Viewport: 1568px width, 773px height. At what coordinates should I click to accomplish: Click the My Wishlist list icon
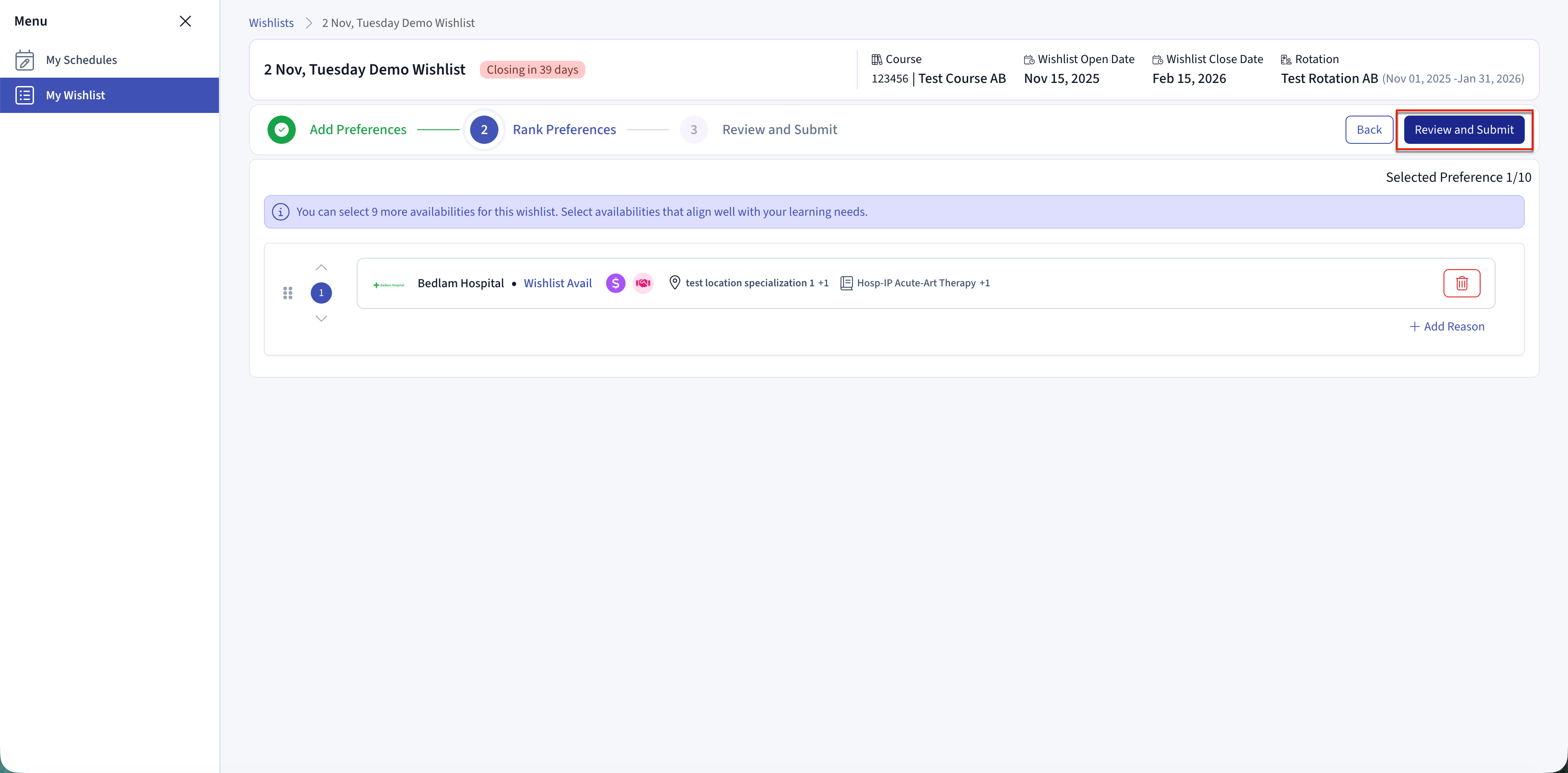point(24,95)
